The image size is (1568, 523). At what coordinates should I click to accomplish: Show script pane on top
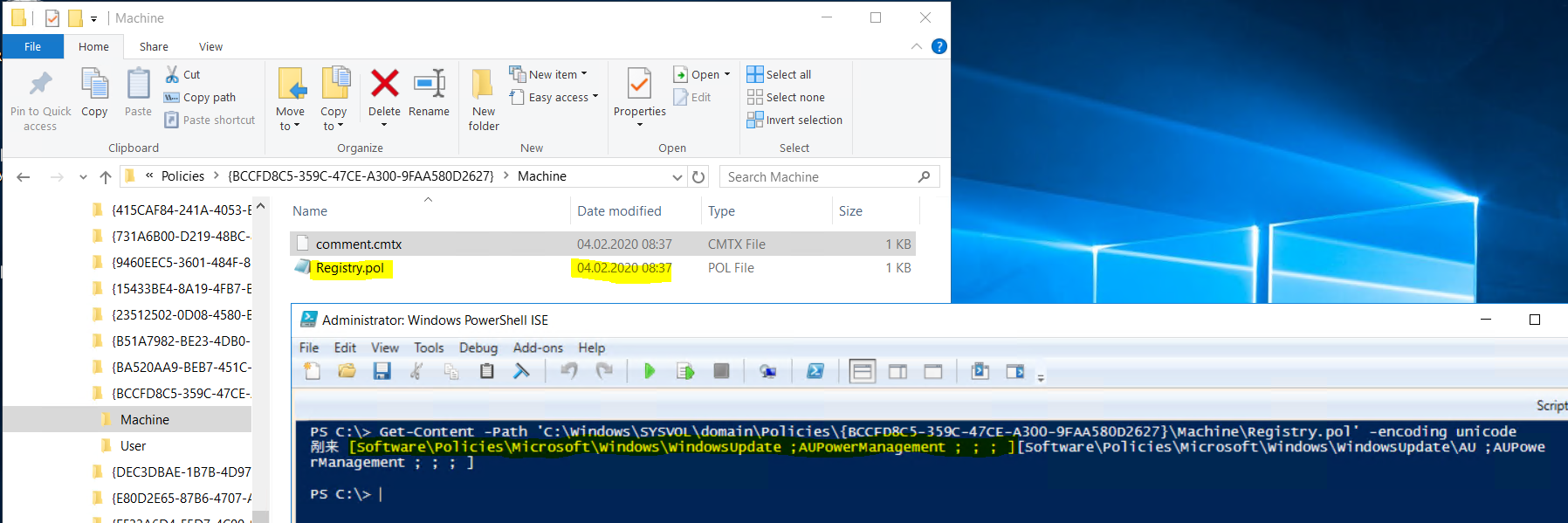863,371
